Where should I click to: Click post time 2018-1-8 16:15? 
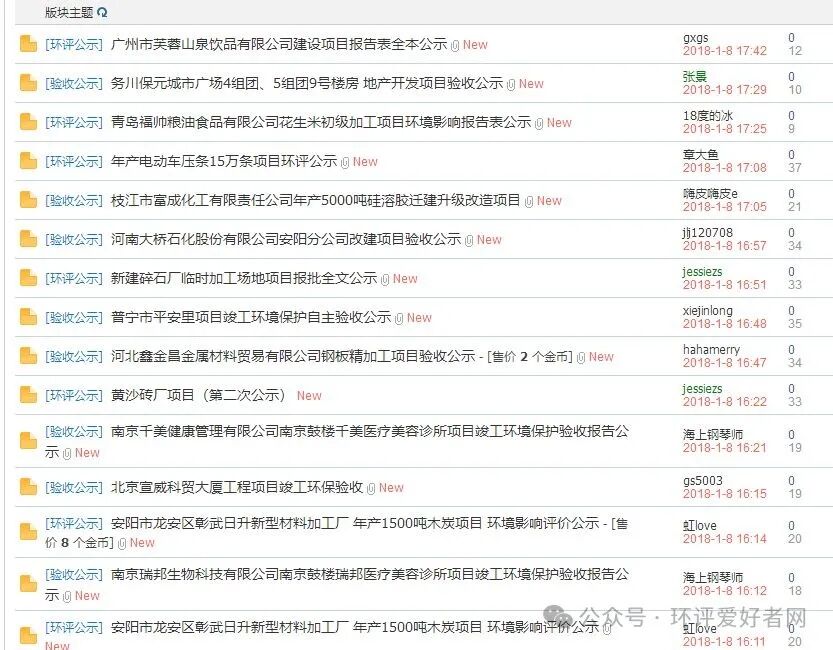coord(725,494)
